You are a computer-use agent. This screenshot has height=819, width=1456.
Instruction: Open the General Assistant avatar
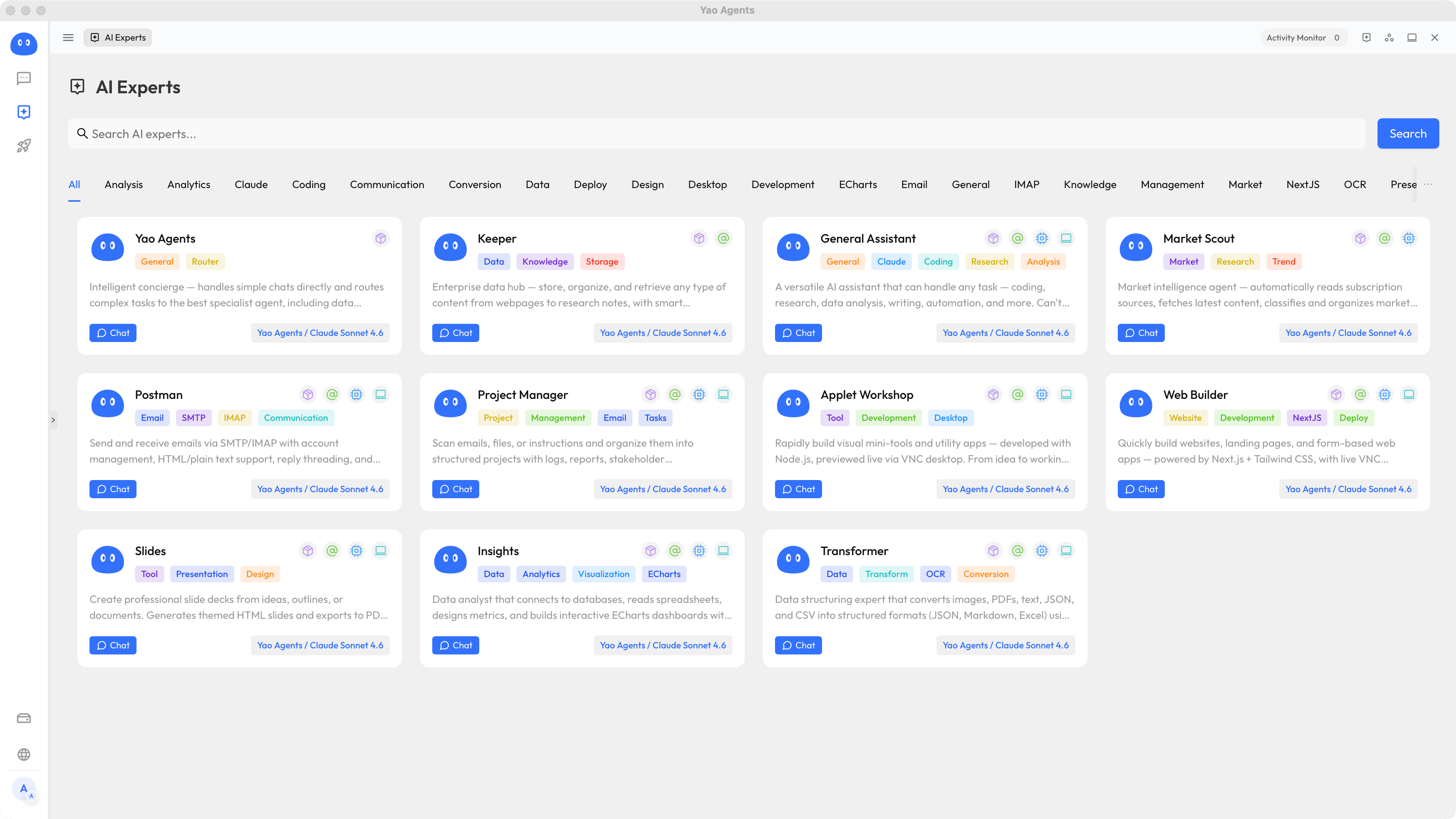click(793, 247)
